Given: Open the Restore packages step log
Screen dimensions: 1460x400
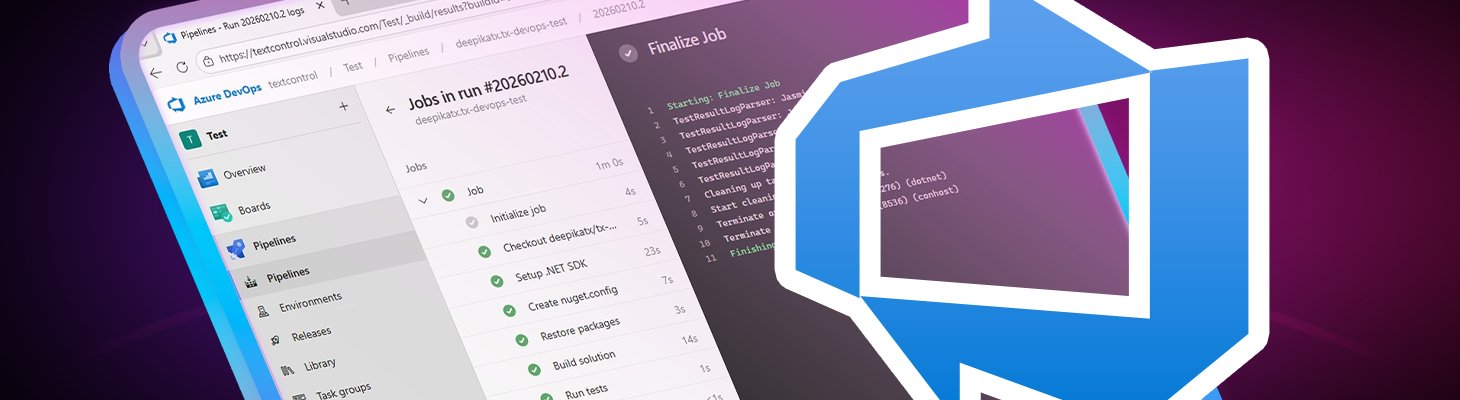Looking at the screenshot, I should [579, 329].
